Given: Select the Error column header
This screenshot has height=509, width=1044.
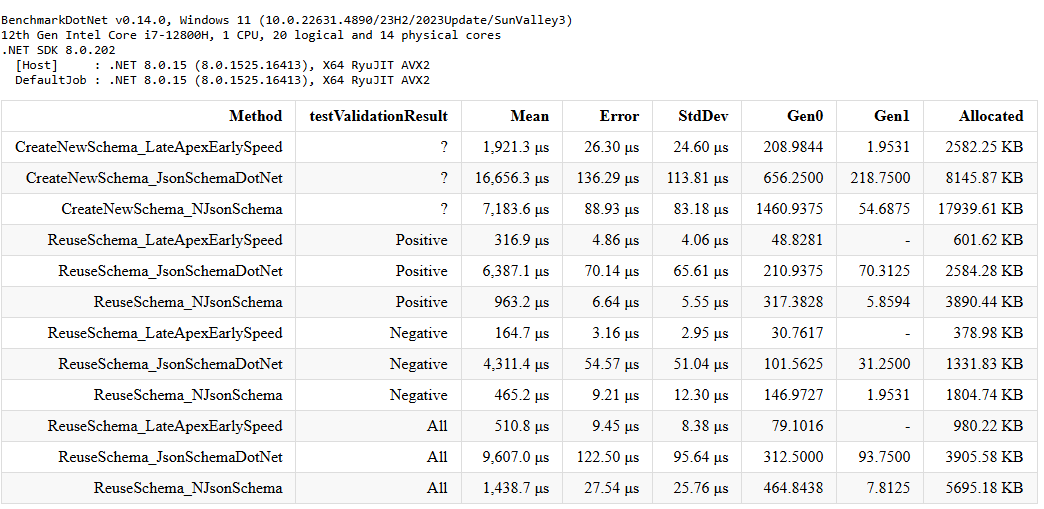Looking at the screenshot, I should coord(619,116).
